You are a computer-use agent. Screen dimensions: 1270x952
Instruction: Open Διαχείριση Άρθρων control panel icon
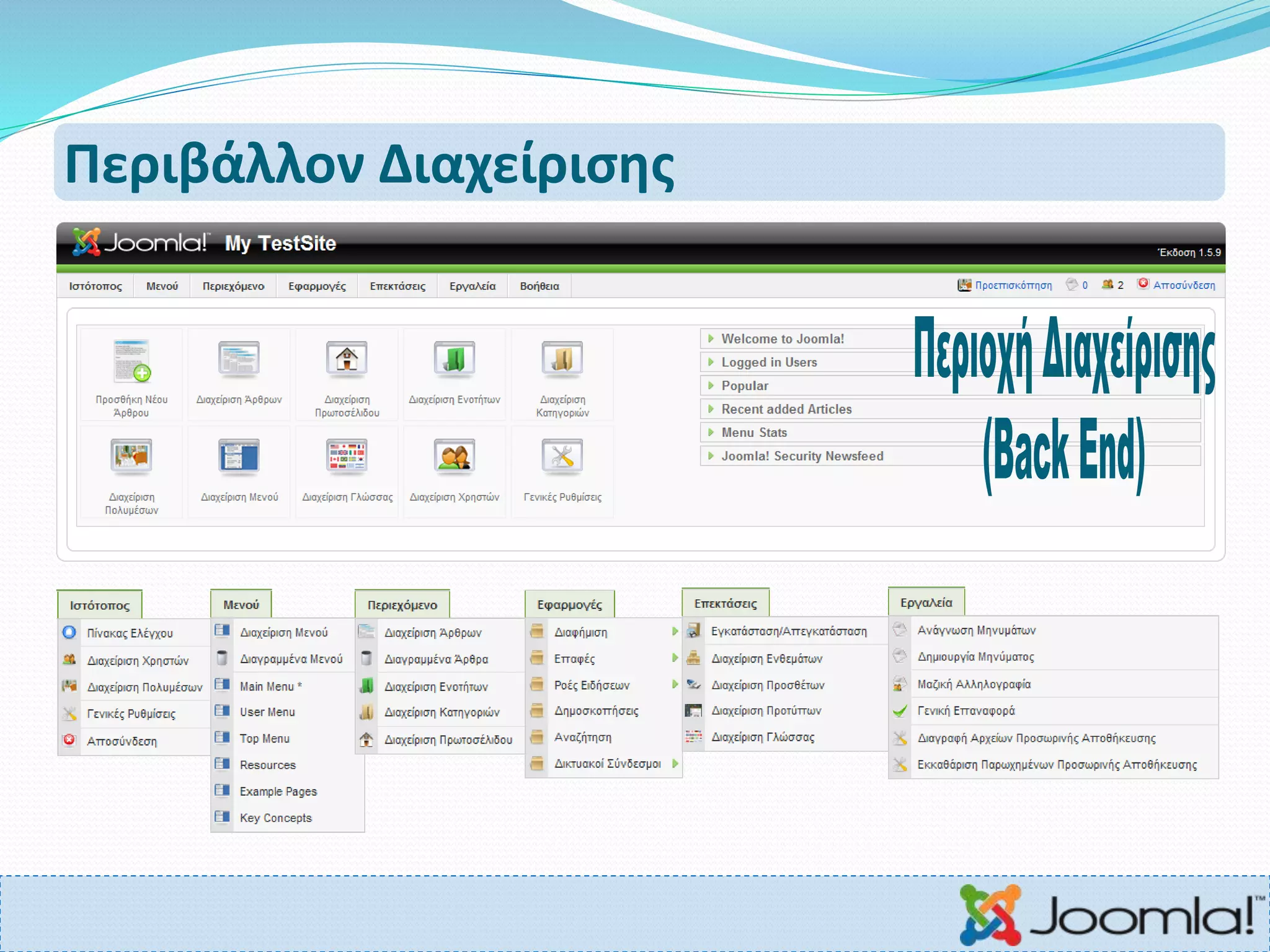(x=239, y=359)
